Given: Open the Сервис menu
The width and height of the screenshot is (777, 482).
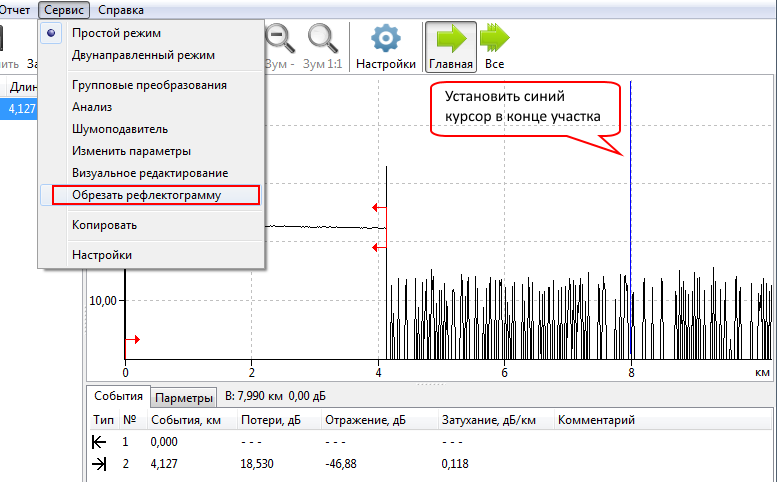Looking at the screenshot, I should click(65, 9).
